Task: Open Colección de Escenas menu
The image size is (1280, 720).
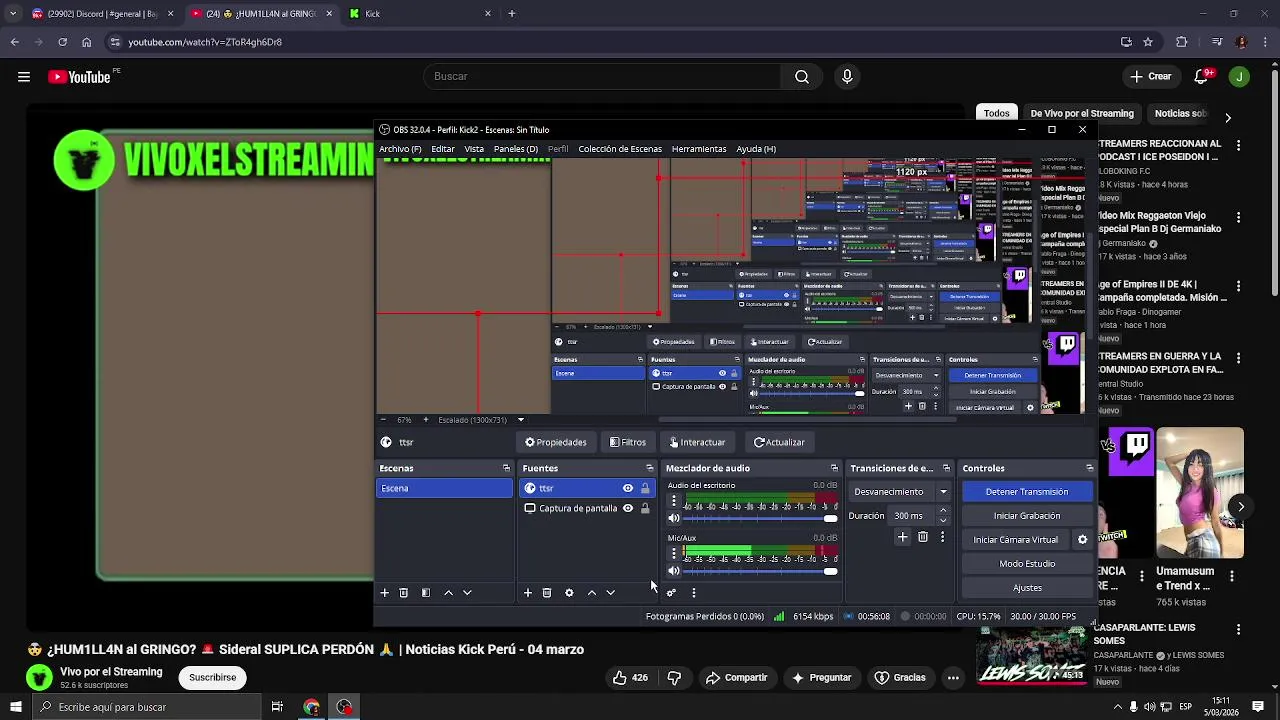Action: pos(620,149)
